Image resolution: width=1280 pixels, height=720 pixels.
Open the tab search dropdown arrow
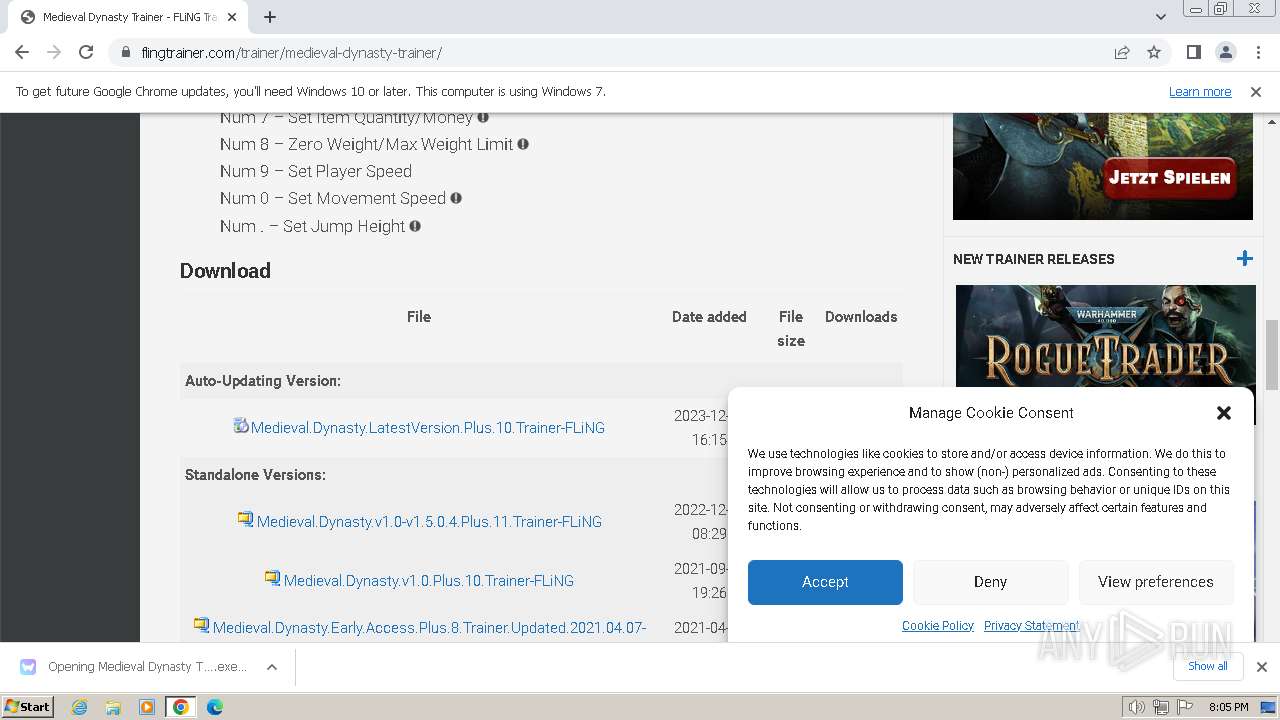[x=1160, y=17]
